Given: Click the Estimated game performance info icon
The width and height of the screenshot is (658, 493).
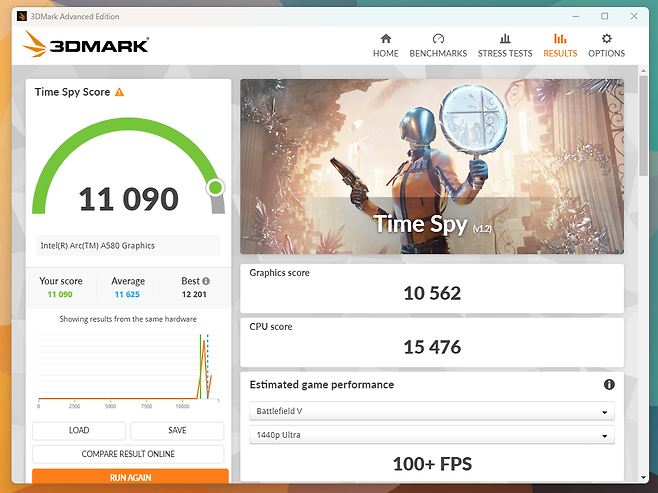Looking at the screenshot, I should tap(609, 385).
